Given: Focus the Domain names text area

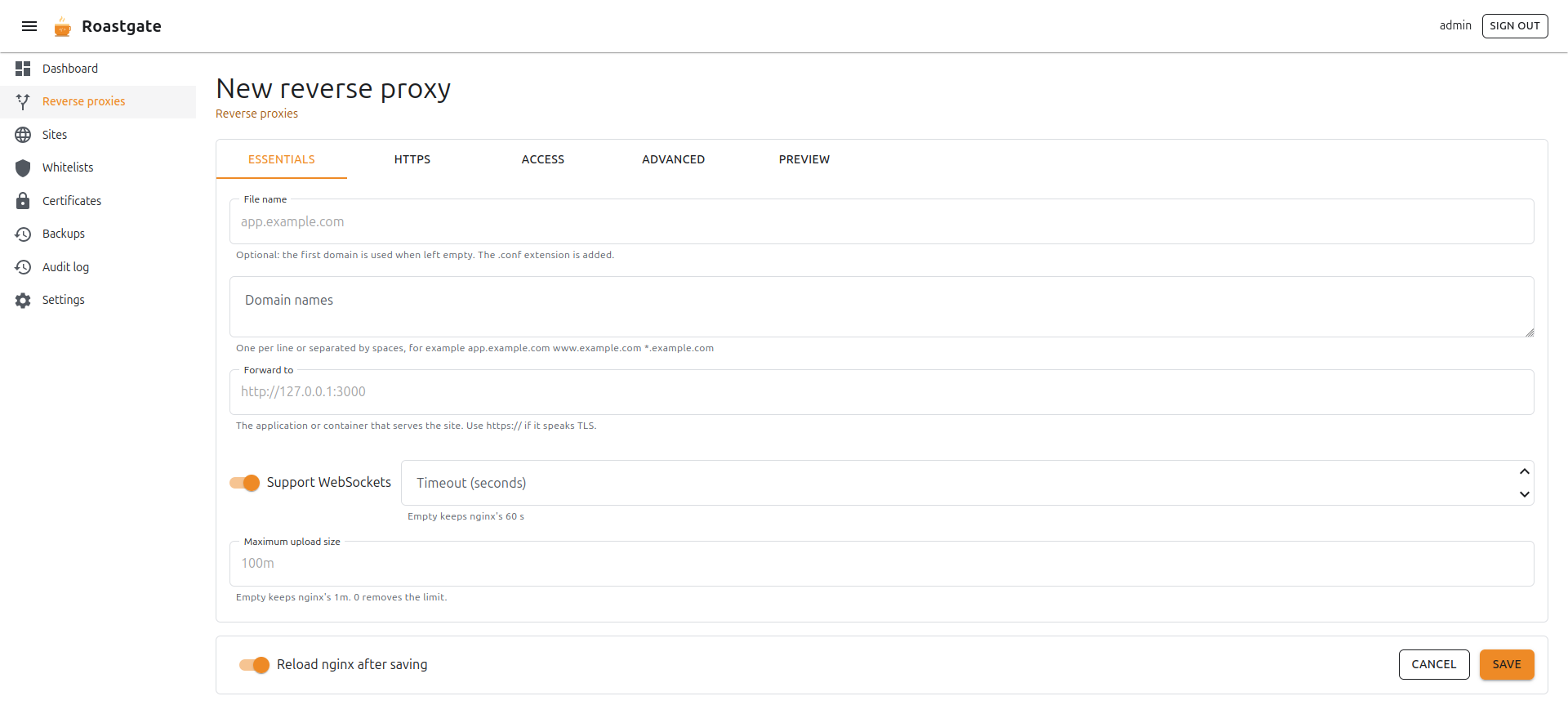Looking at the screenshot, I should click(882, 307).
